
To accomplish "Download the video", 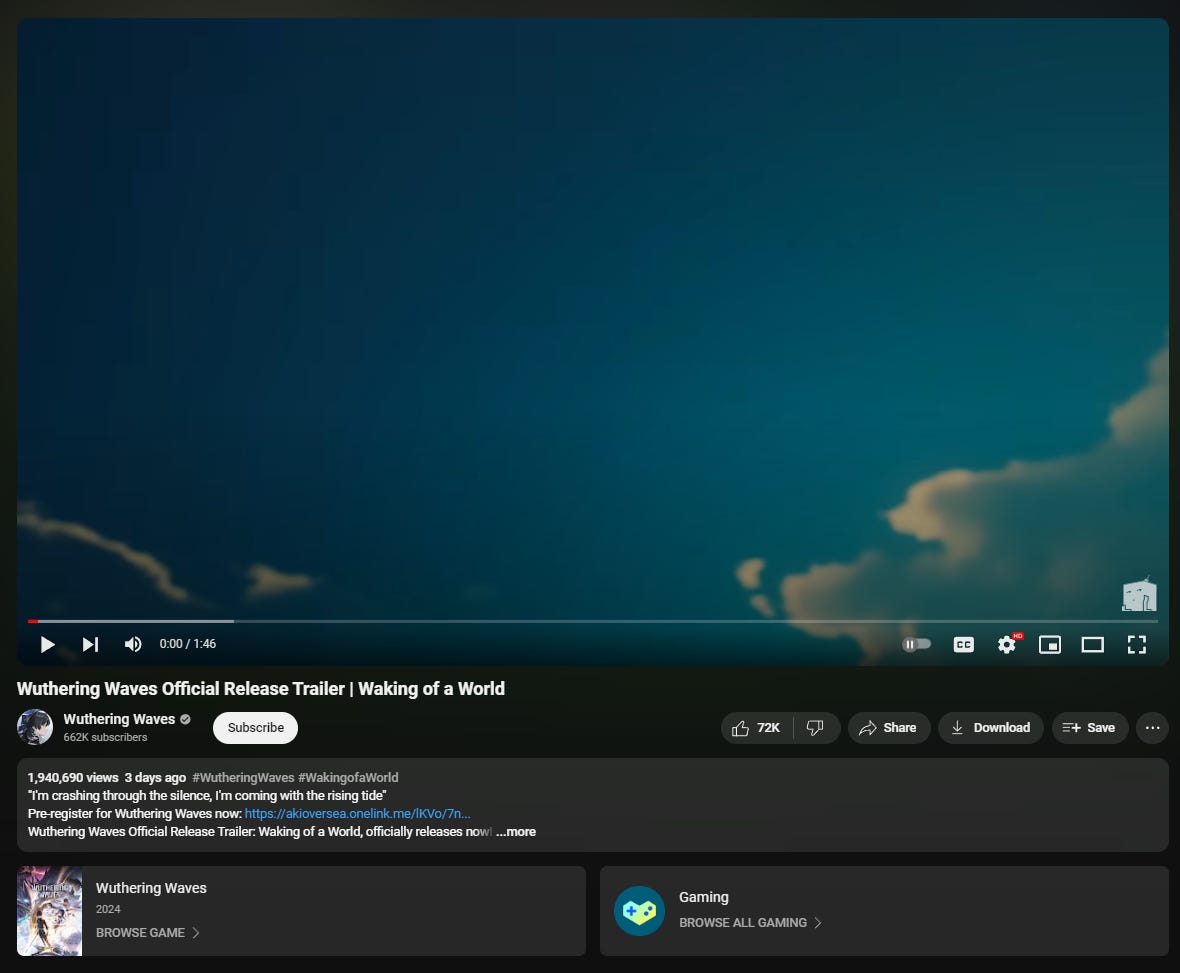I will (990, 728).
